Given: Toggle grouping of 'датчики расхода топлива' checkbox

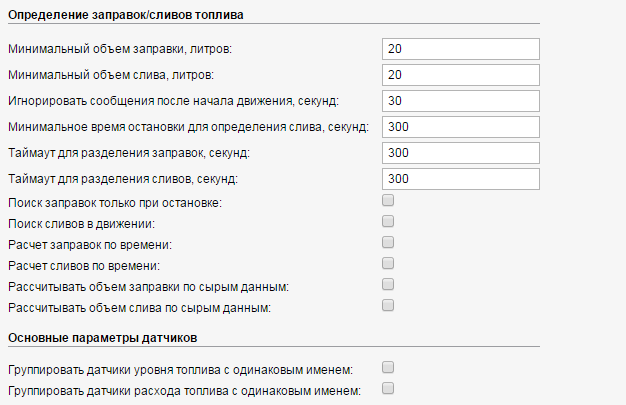Looking at the screenshot, I should [x=388, y=388].
